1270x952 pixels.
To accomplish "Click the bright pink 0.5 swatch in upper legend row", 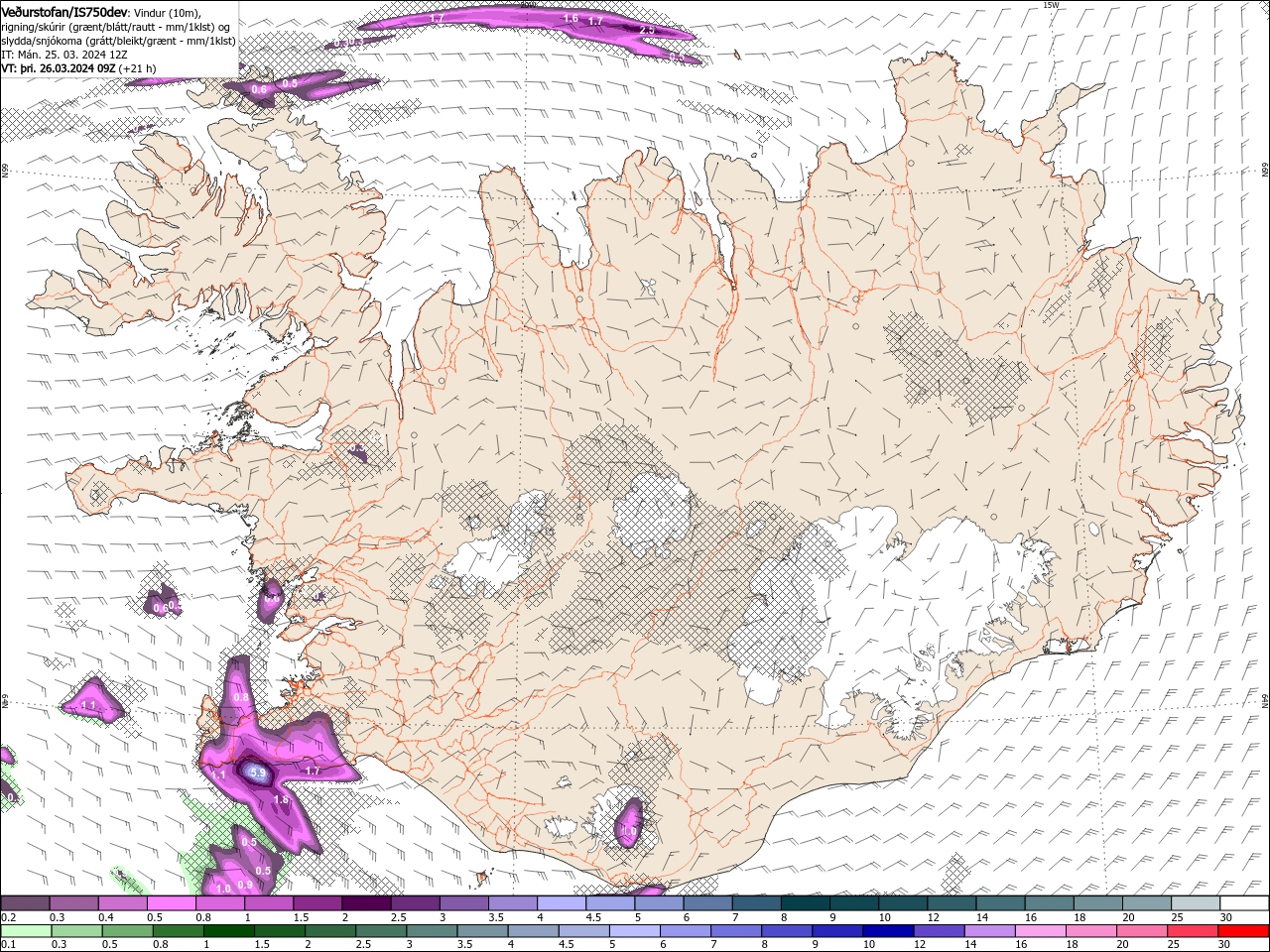I will pyautogui.click(x=171, y=903).
